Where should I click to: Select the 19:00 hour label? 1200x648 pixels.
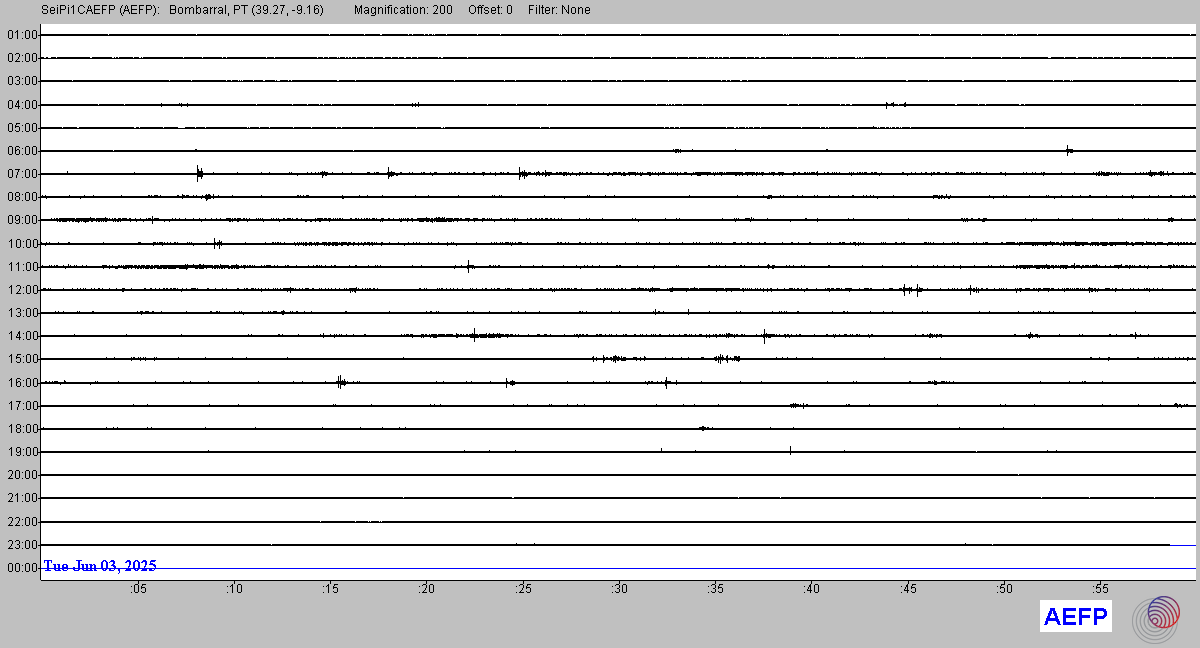[22, 452]
